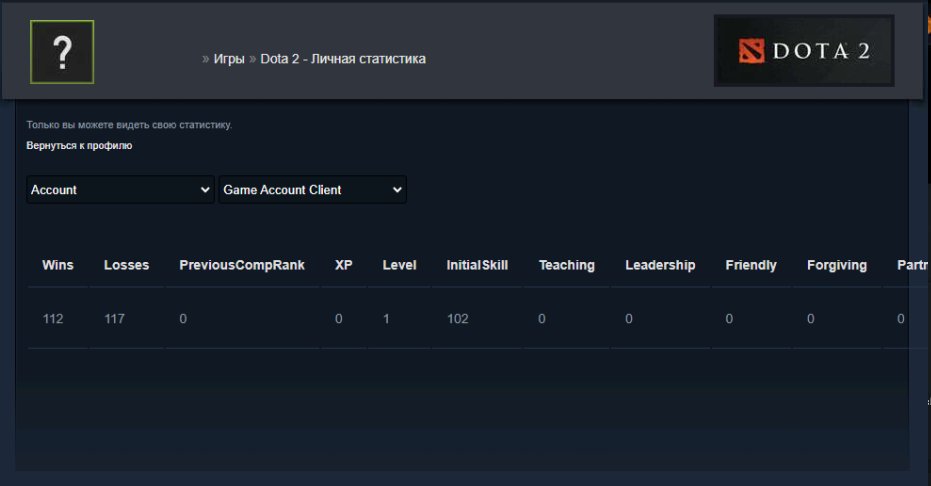
Task: Select the PreviousCompRank column header
Action: [242, 265]
